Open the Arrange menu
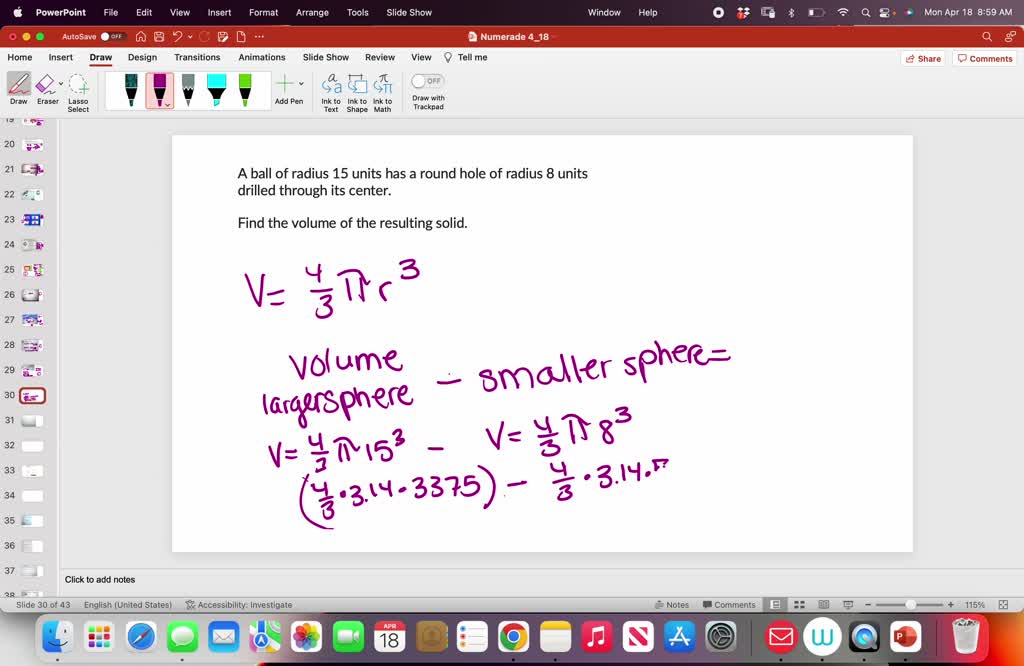 click(312, 12)
